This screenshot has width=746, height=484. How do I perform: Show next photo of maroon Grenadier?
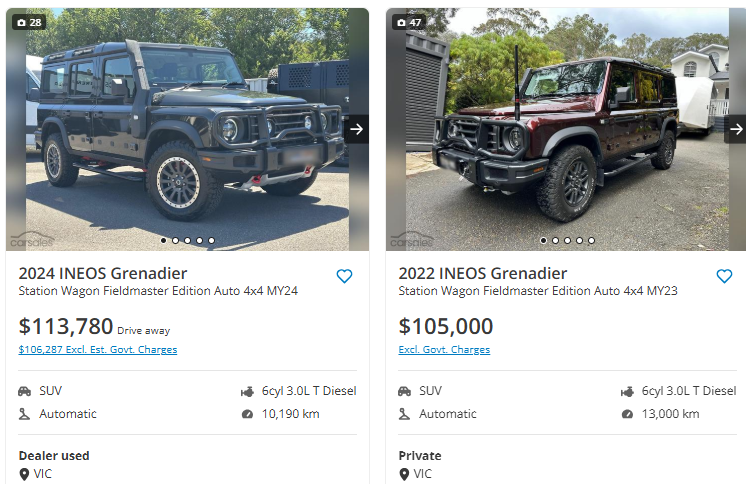(x=735, y=129)
